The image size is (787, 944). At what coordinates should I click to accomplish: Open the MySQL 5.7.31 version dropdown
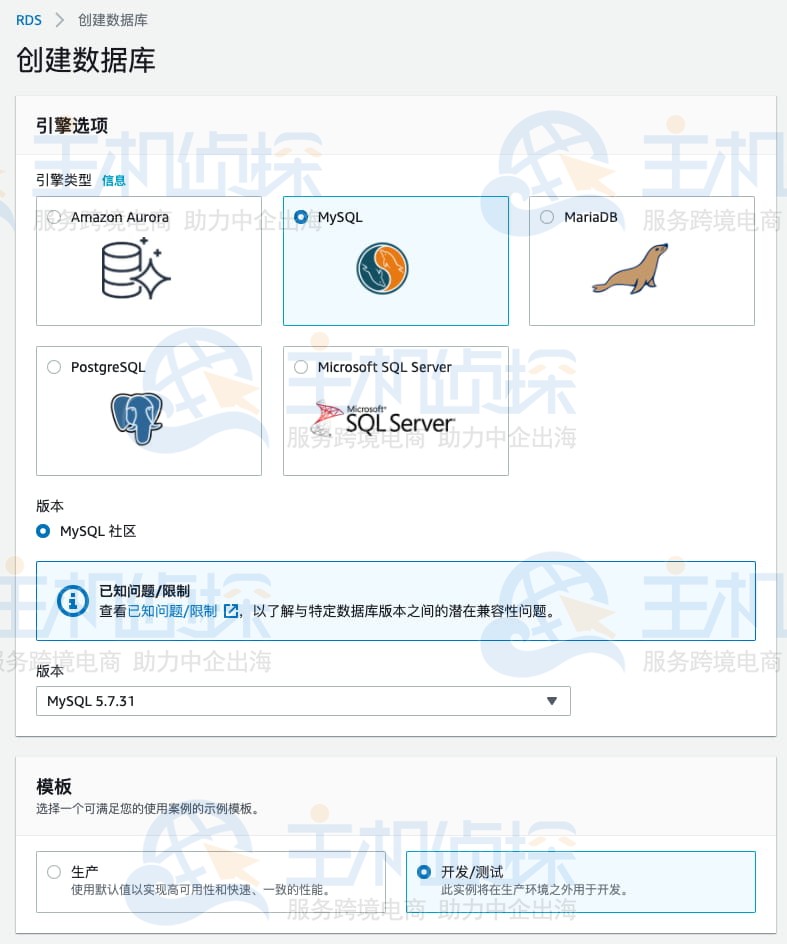(x=303, y=701)
